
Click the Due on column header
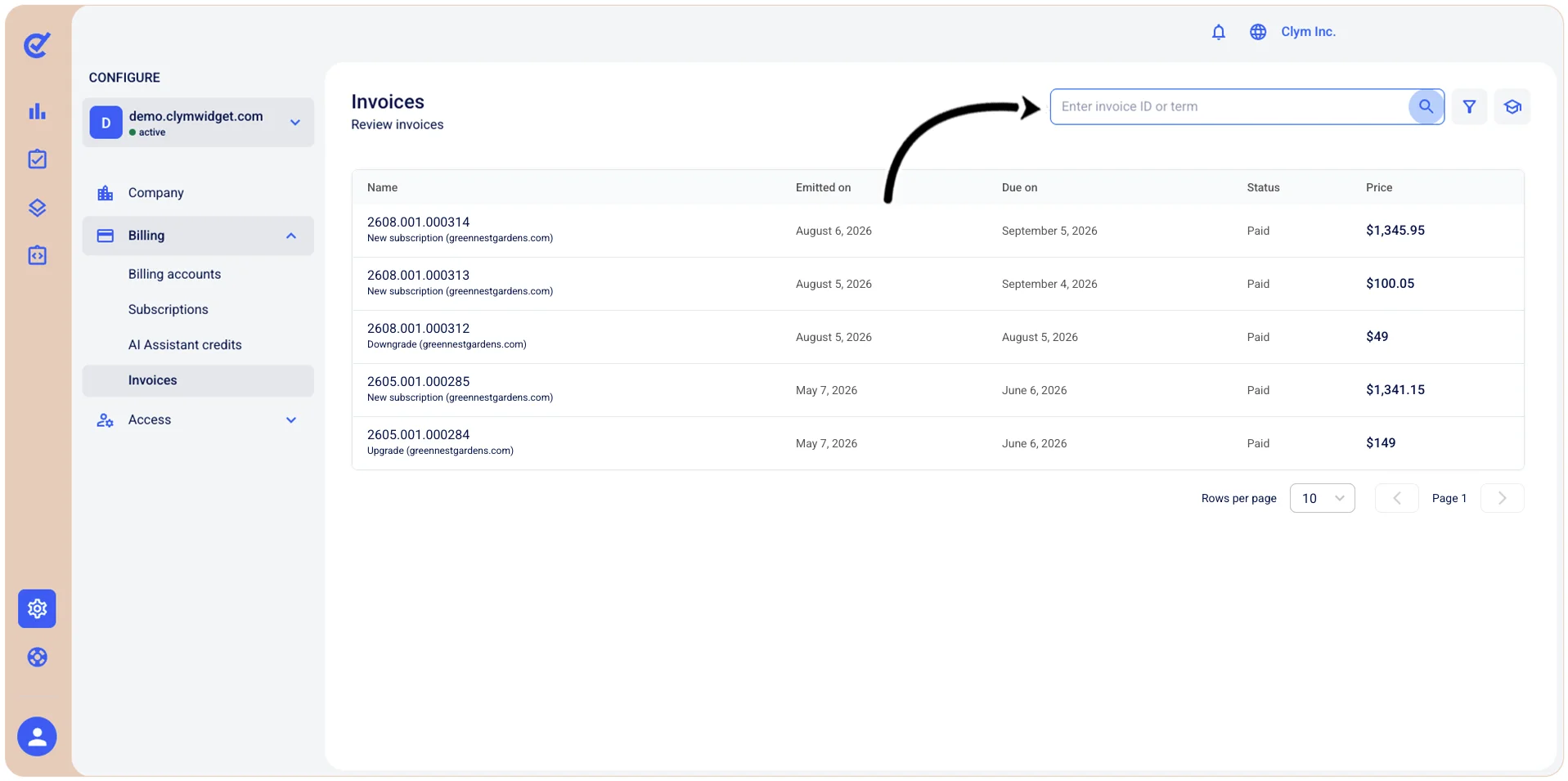coord(1019,187)
